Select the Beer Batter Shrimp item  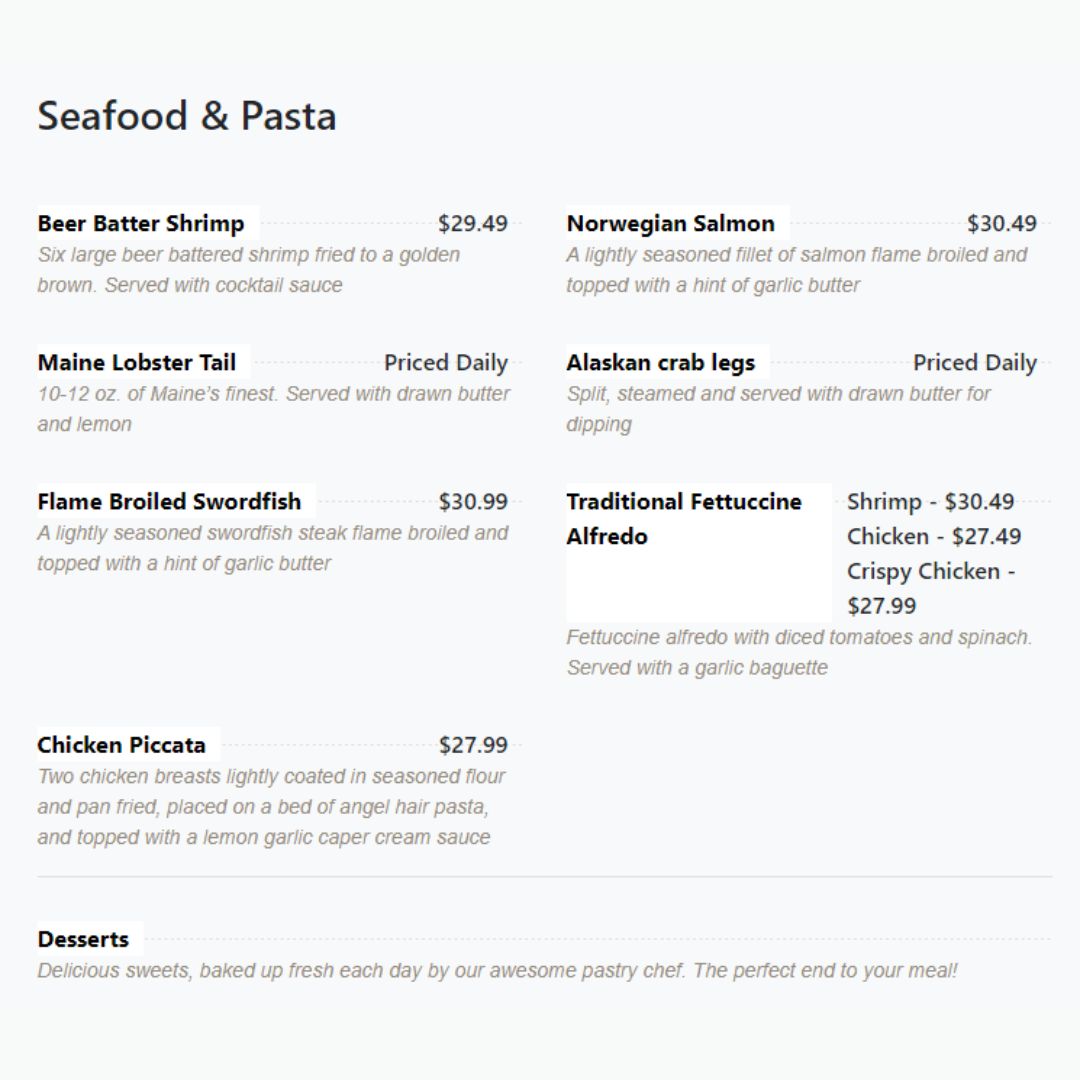[141, 223]
